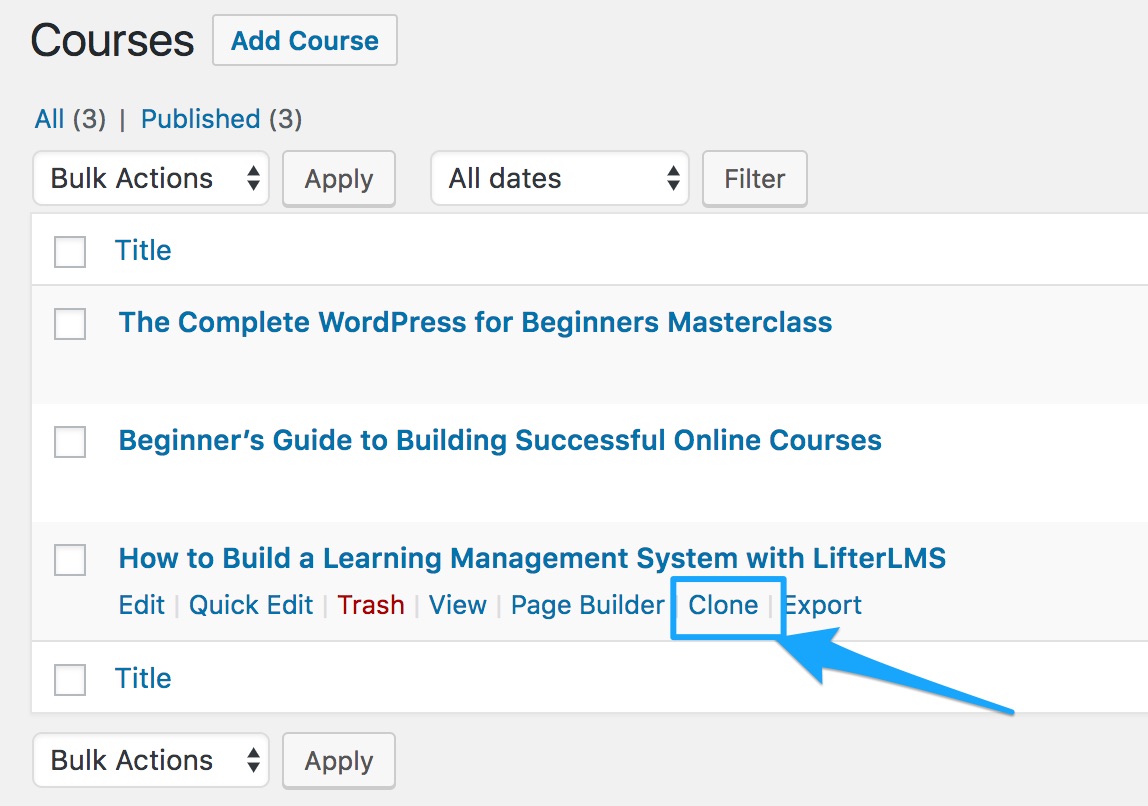This screenshot has height=806, width=1148.
Task: Select the Published (3) filter link
Action: [200, 118]
